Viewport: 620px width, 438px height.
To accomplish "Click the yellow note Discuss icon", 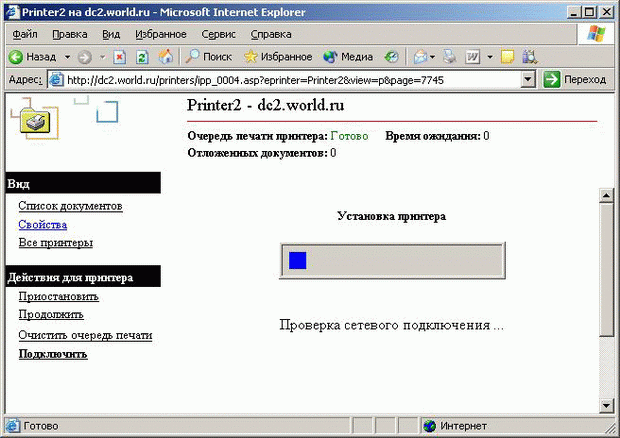I will pyautogui.click(x=507, y=57).
